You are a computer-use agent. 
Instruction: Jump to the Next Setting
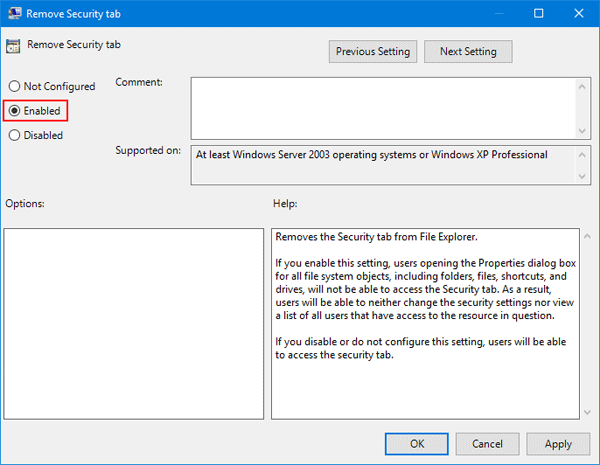[x=467, y=51]
